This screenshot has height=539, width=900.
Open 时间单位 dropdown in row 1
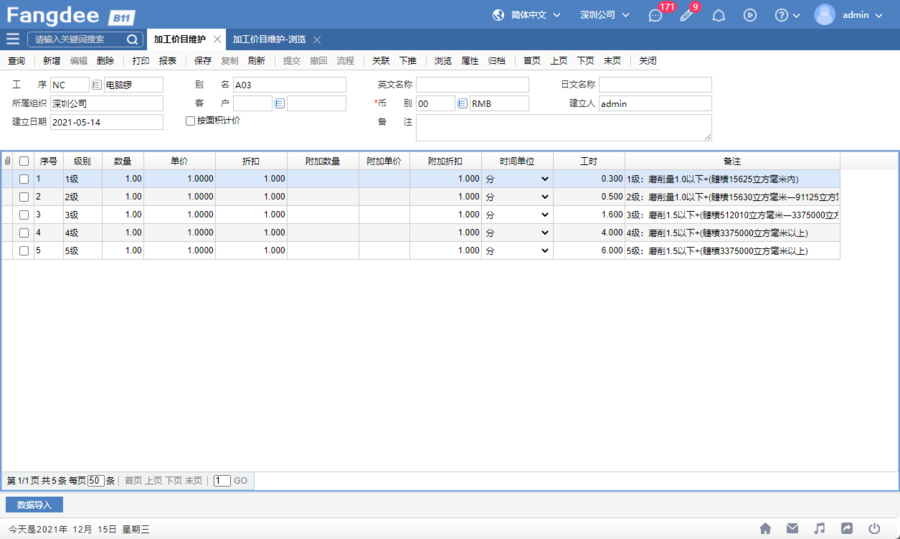(517, 179)
